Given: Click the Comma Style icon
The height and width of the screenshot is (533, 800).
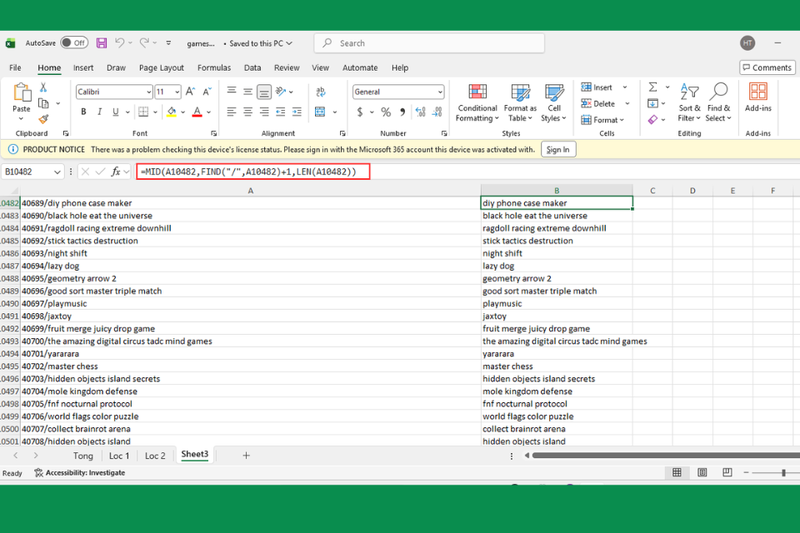Looking at the screenshot, I should [x=403, y=112].
